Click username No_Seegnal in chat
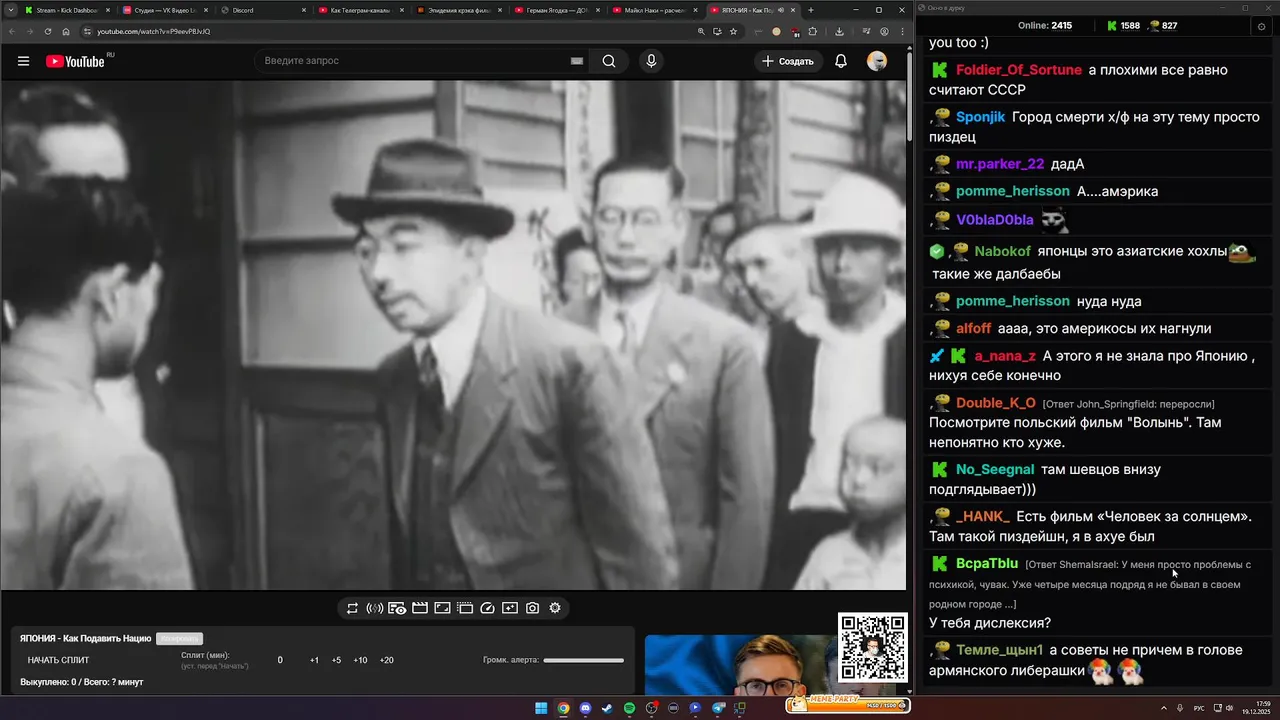 (x=995, y=469)
